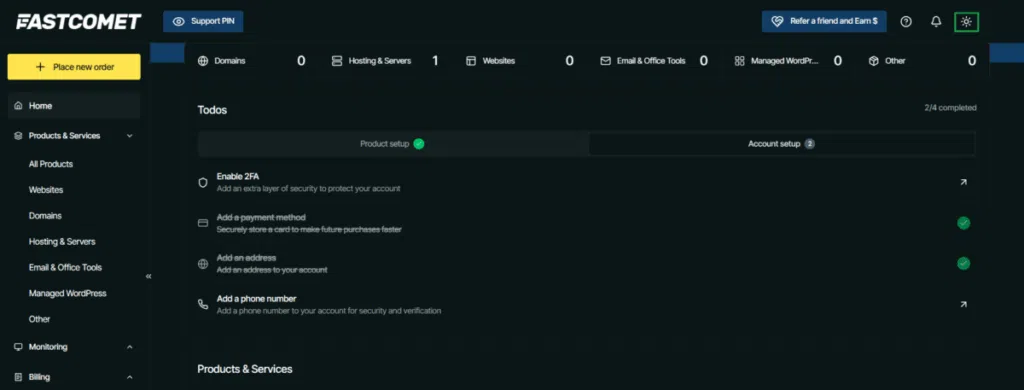
Task: Open Hosting & Servers in sidebar
Action: click(x=62, y=242)
